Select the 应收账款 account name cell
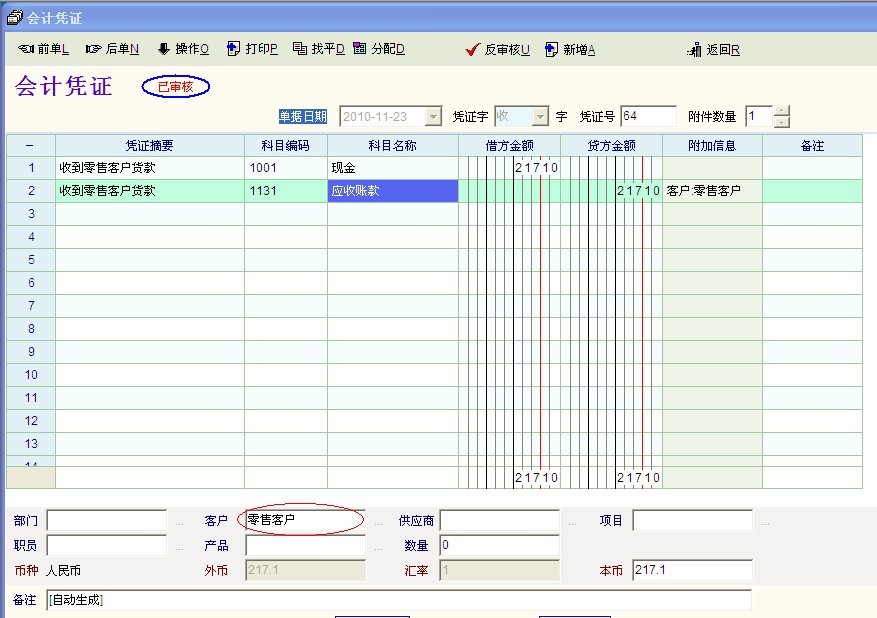 pos(393,191)
